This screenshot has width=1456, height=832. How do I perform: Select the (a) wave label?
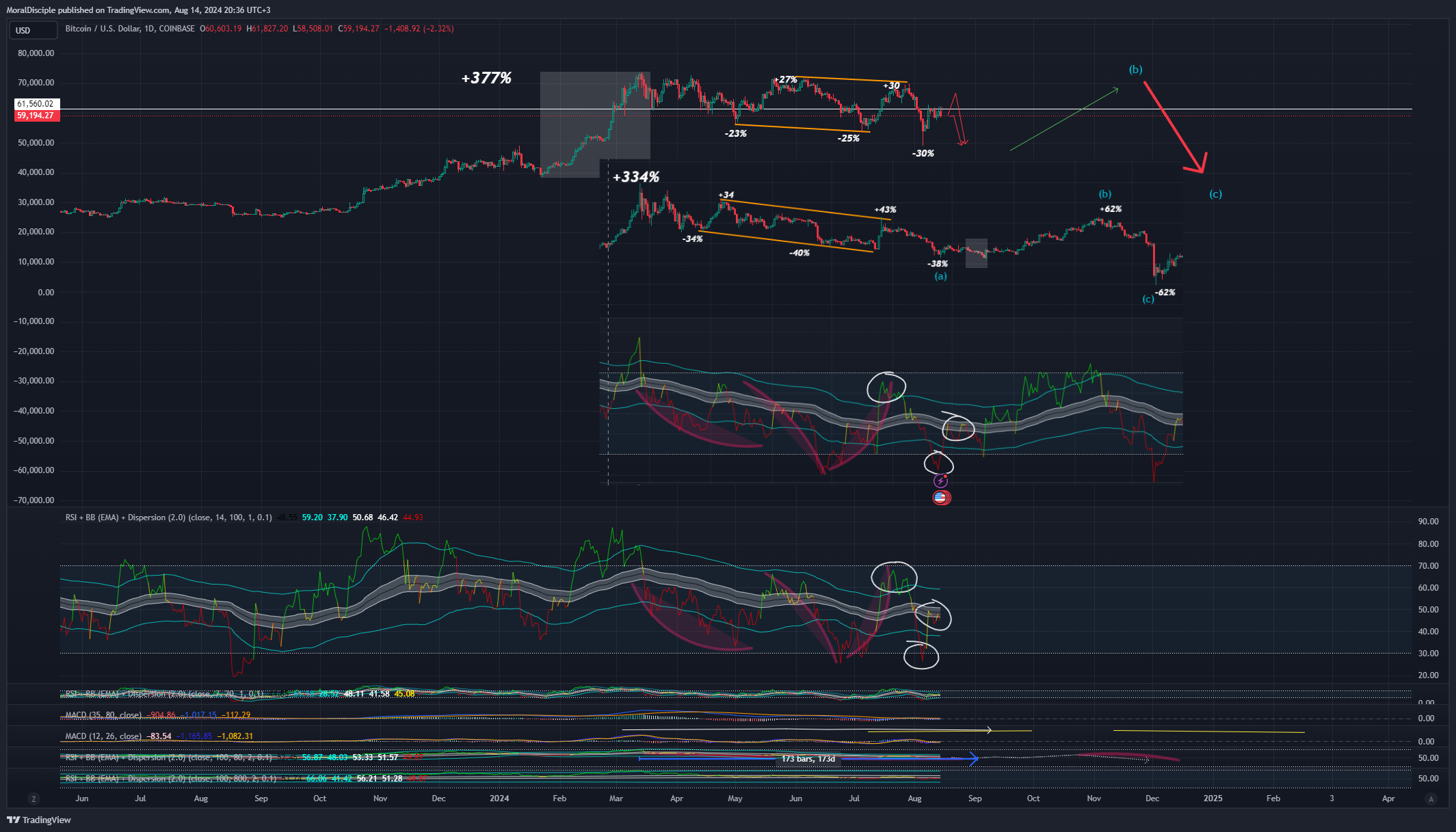tap(941, 276)
